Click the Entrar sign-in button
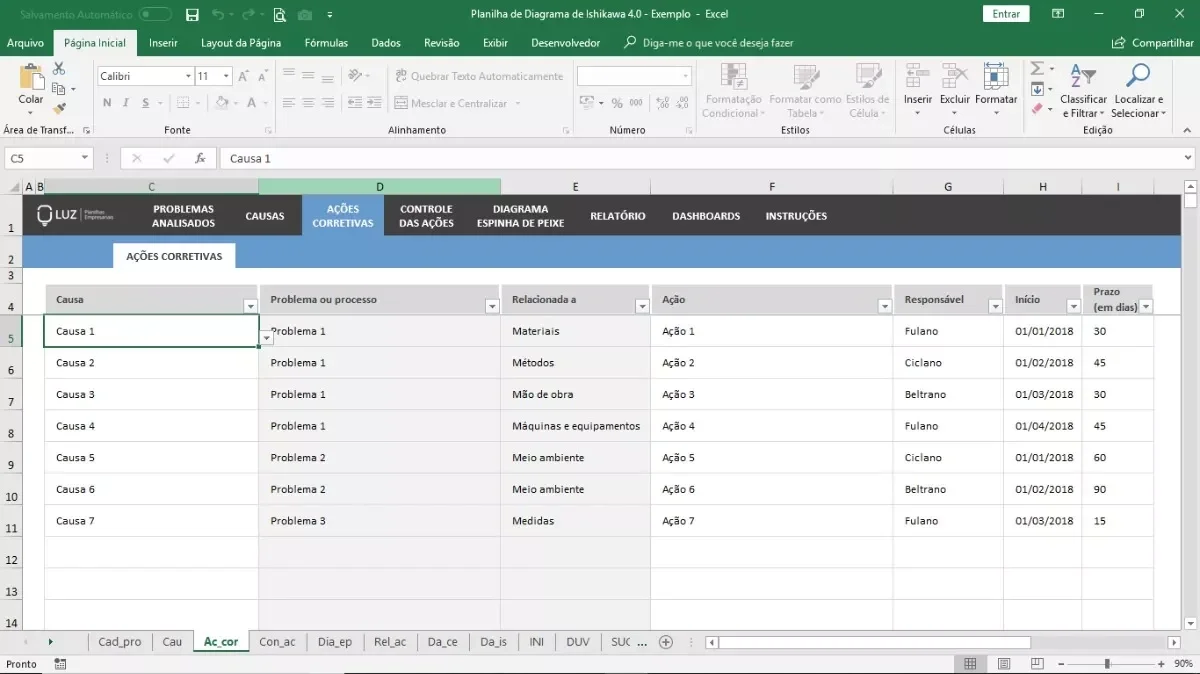Image resolution: width=1200 pixels, height=674 pixels. click(x=1006, y=14)
